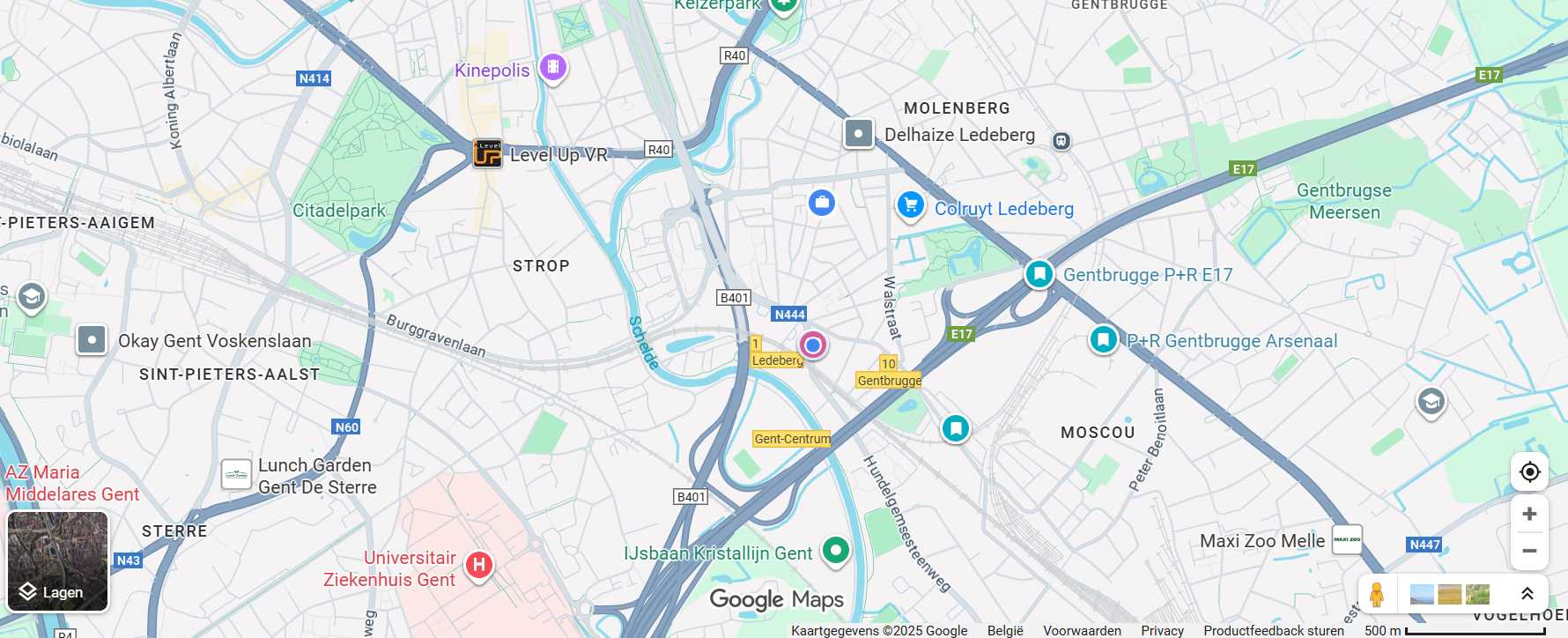Click the Okay Gent Voskenslaan store icon

[x=92, y=339]
